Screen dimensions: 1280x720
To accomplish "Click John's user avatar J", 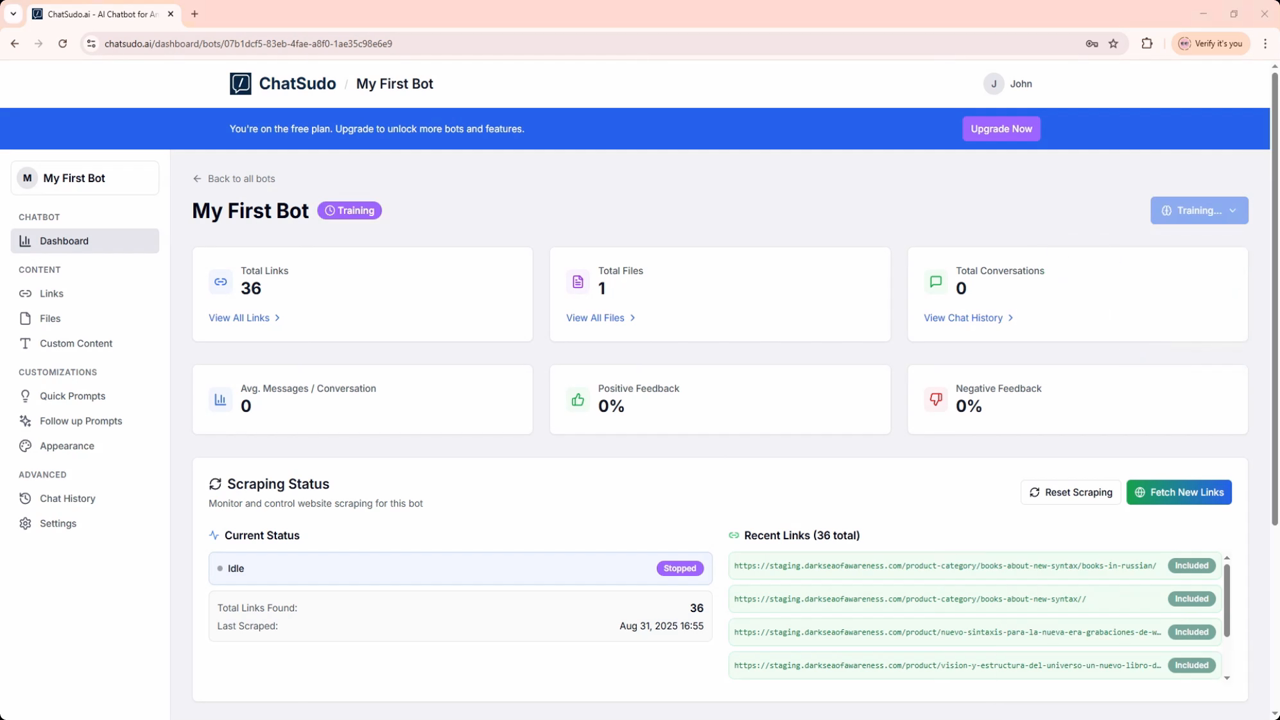I will click(993, 84).
